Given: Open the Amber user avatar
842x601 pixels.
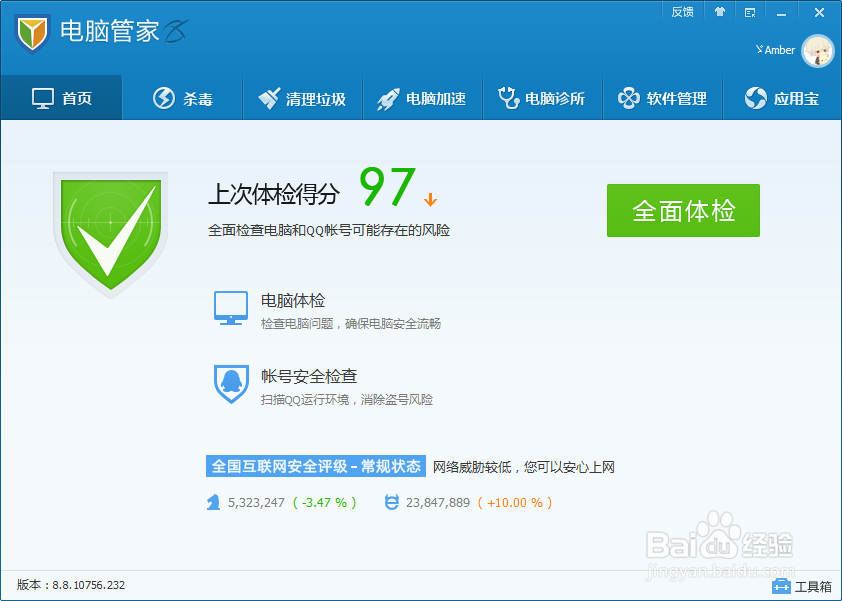Looking at the screenshot, I should (817, 51).
